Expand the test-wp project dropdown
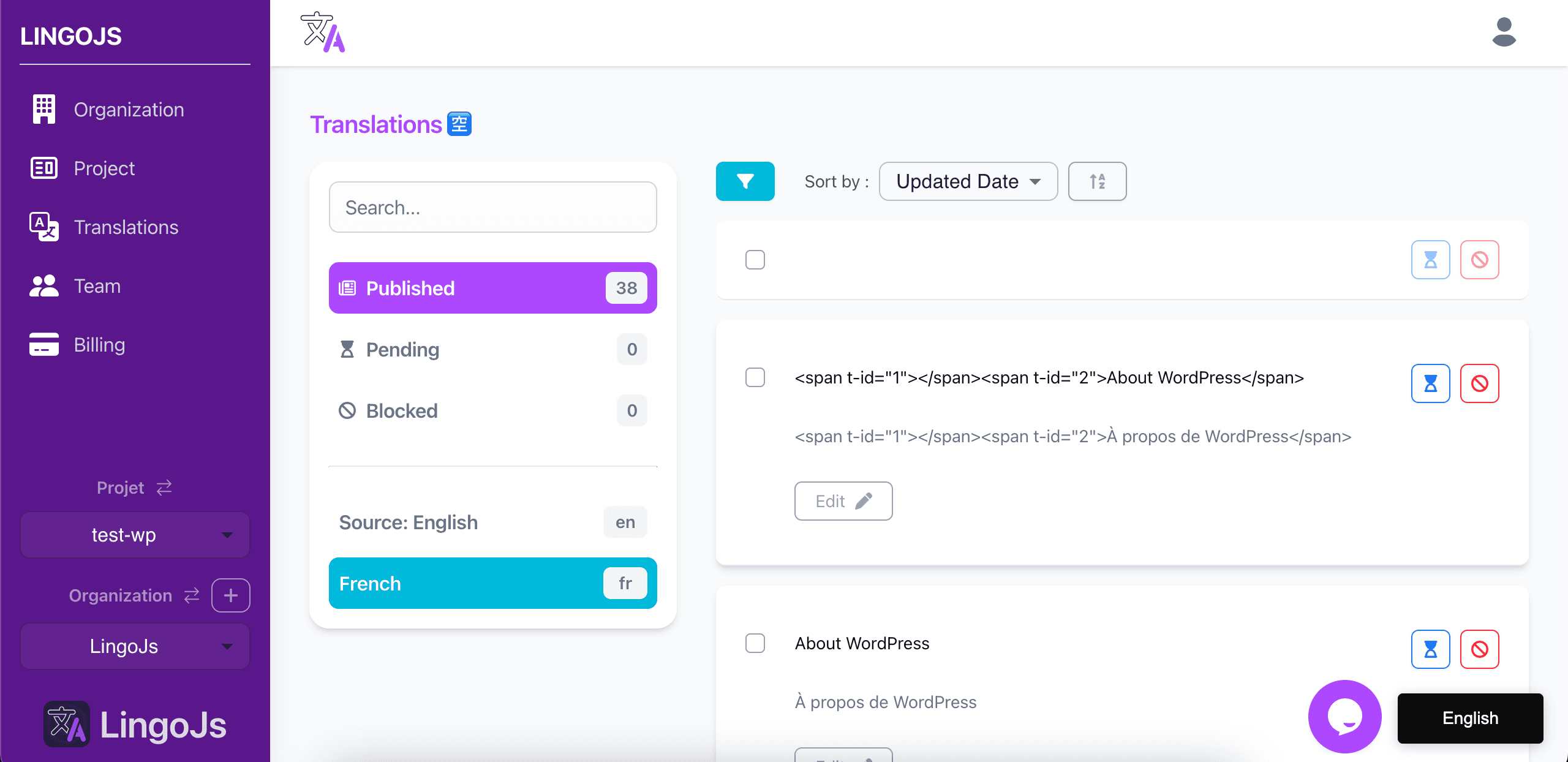Image resolution: width=1568 pixels, height=762 pixels. pyautogui.click(x=135, y=535)
